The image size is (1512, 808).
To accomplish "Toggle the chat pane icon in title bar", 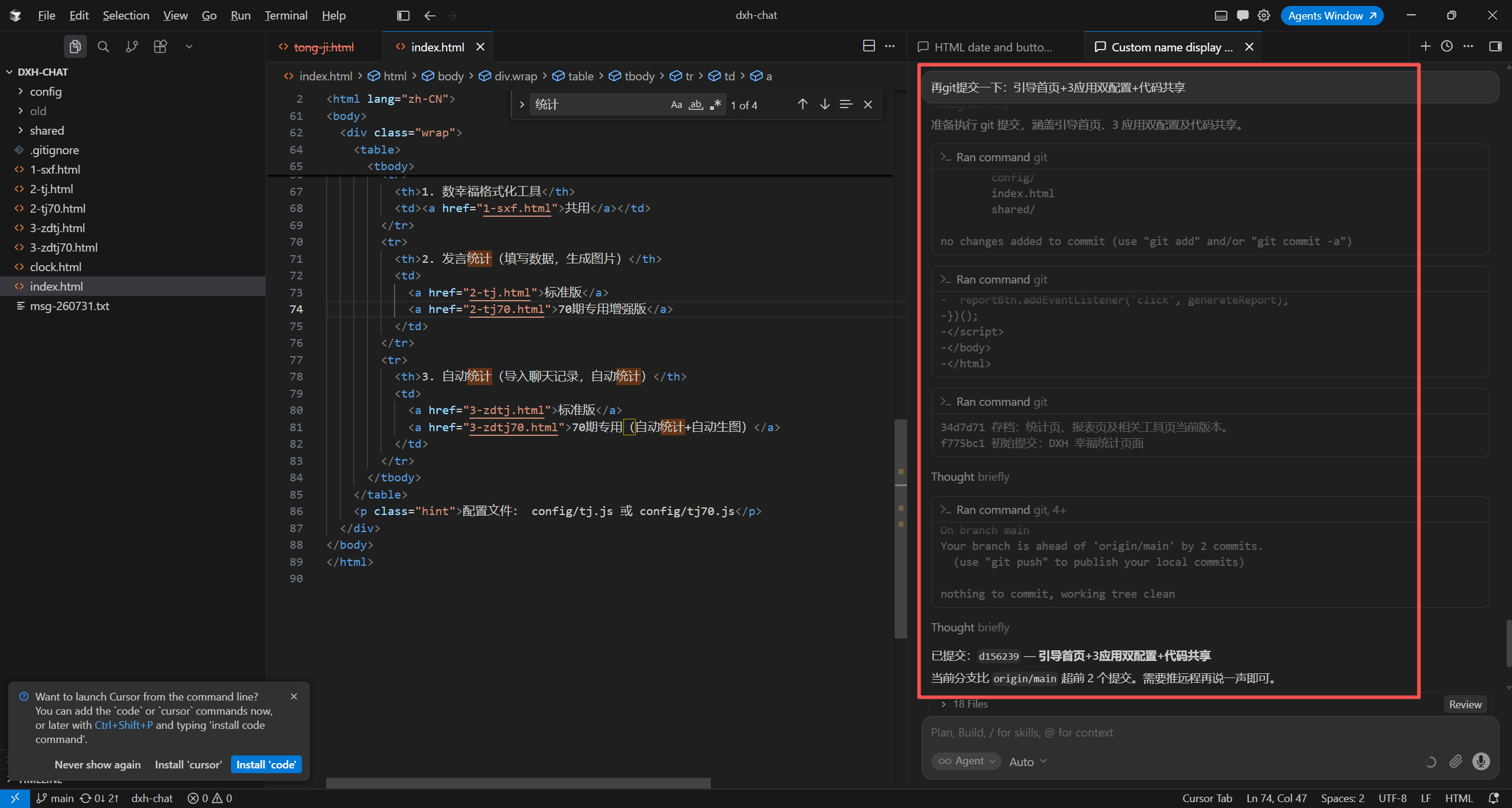I will point(1243,15).
